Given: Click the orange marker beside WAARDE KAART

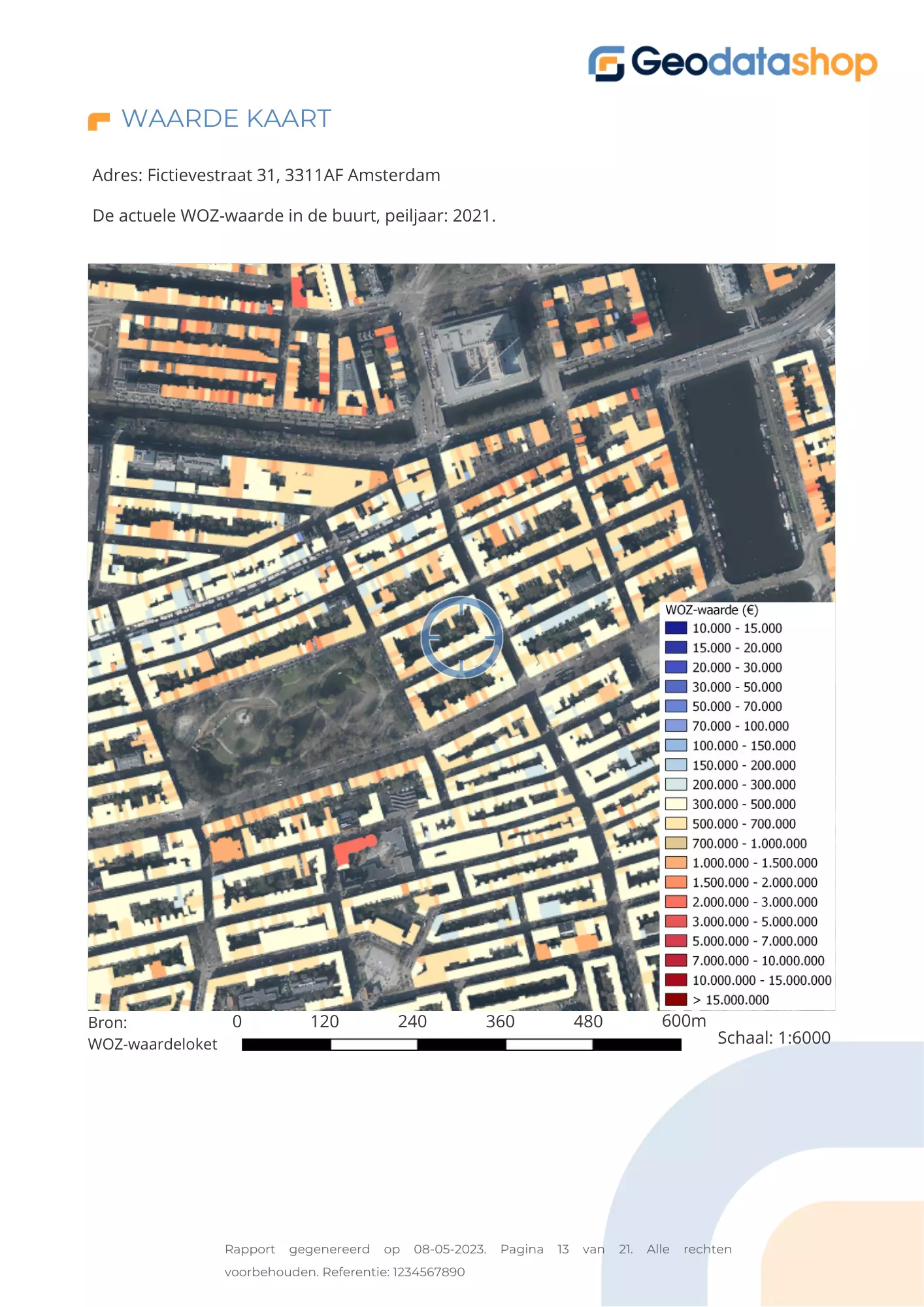Looking at the screenshot, I should tap(99, 121).
